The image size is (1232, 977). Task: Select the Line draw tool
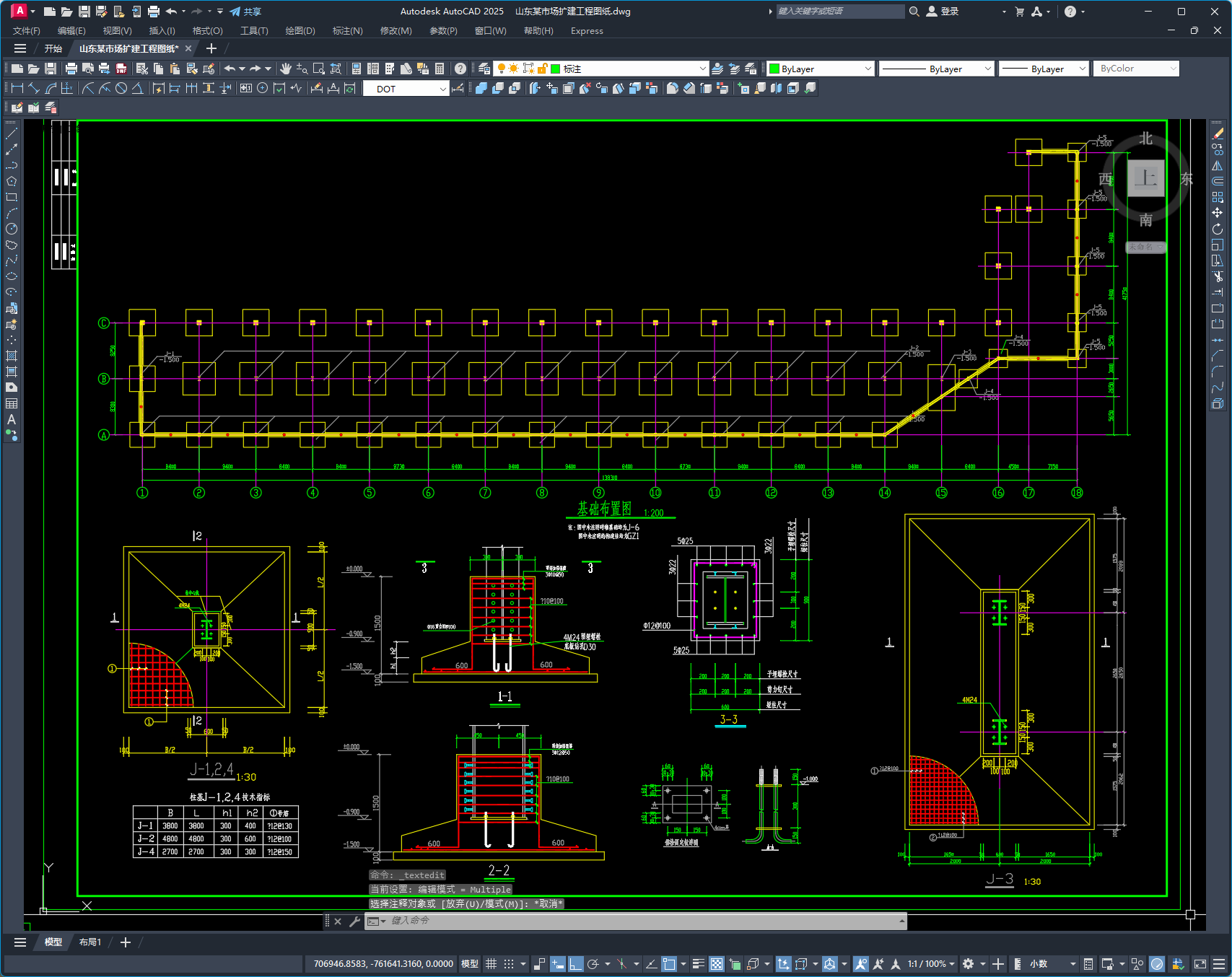pos(12,133)
